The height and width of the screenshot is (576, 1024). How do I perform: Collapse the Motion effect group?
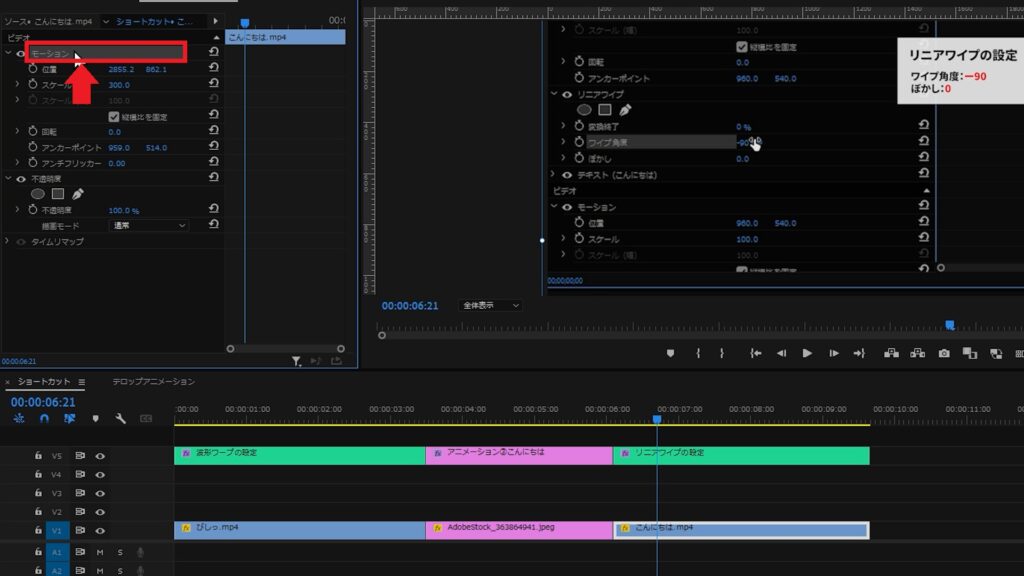[x=8, y=53]
